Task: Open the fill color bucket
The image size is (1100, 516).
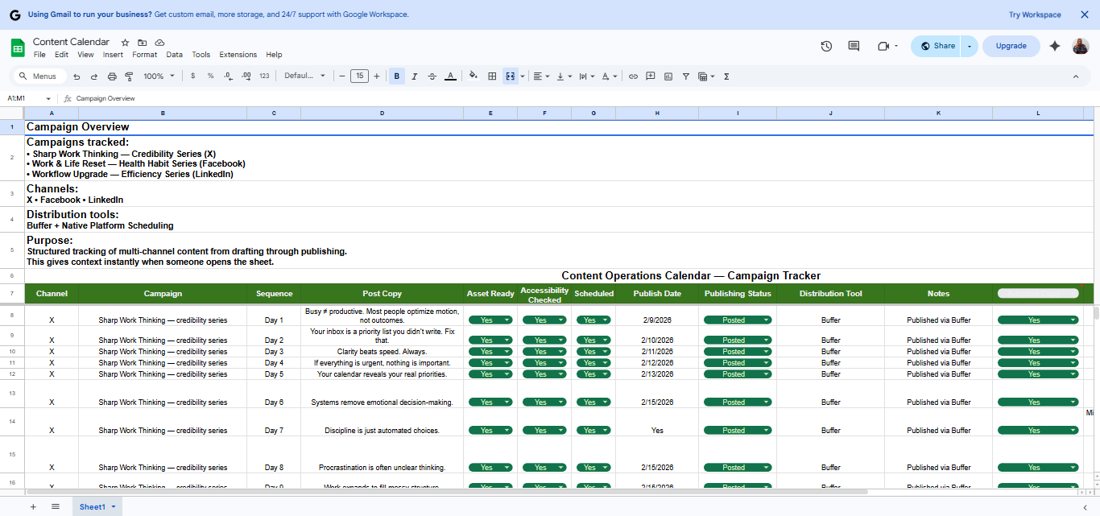Action: 473,76
